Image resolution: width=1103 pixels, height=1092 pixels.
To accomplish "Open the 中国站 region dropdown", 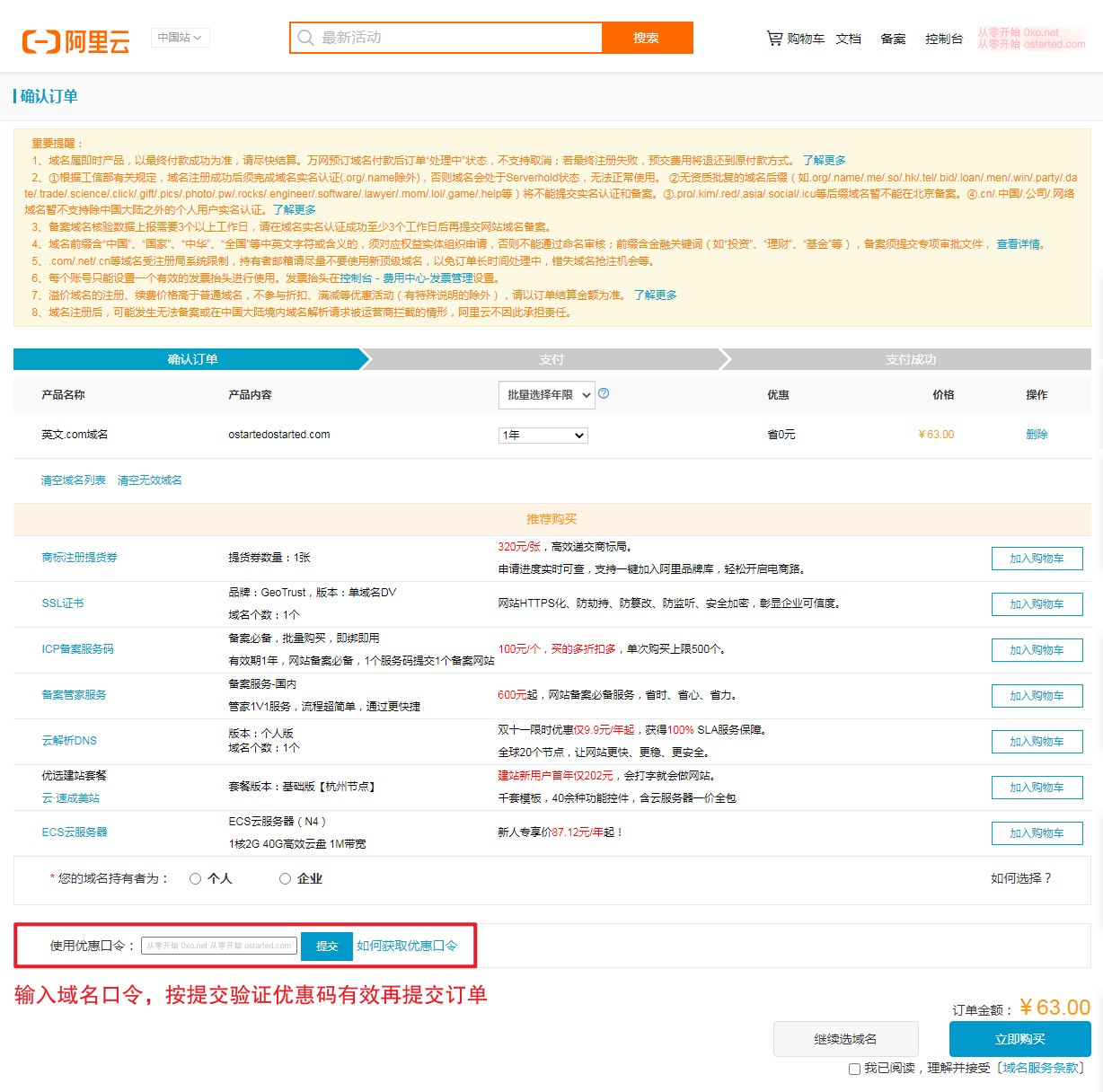I will (181, 38).
